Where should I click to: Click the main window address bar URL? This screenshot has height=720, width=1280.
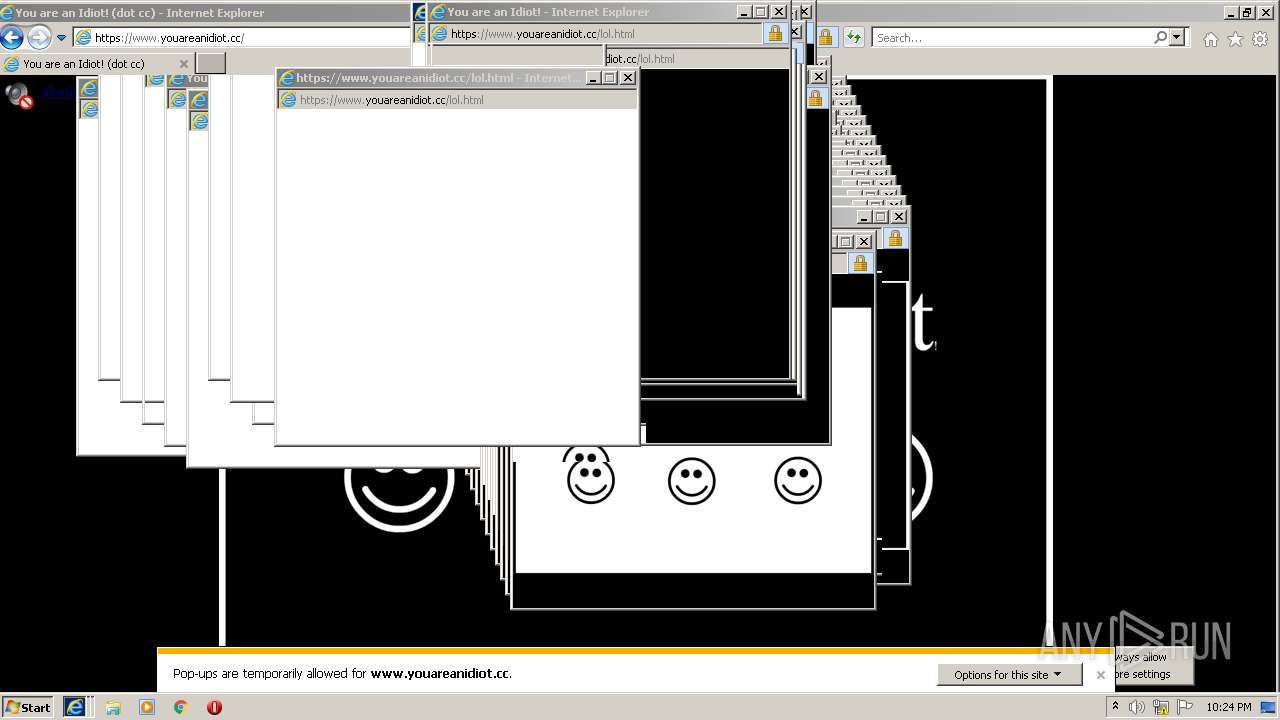(169, 38)
